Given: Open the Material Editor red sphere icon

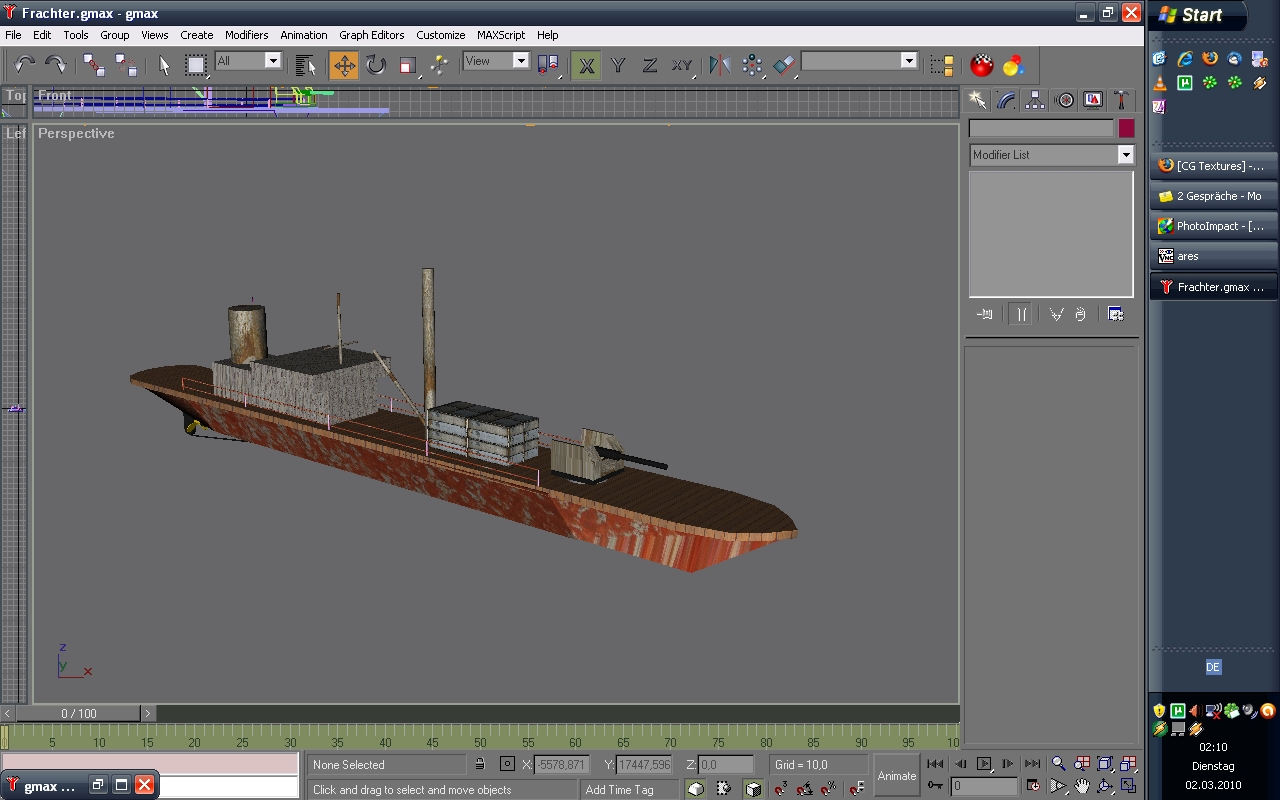Looking at the screenshot, I should (982, 66).
